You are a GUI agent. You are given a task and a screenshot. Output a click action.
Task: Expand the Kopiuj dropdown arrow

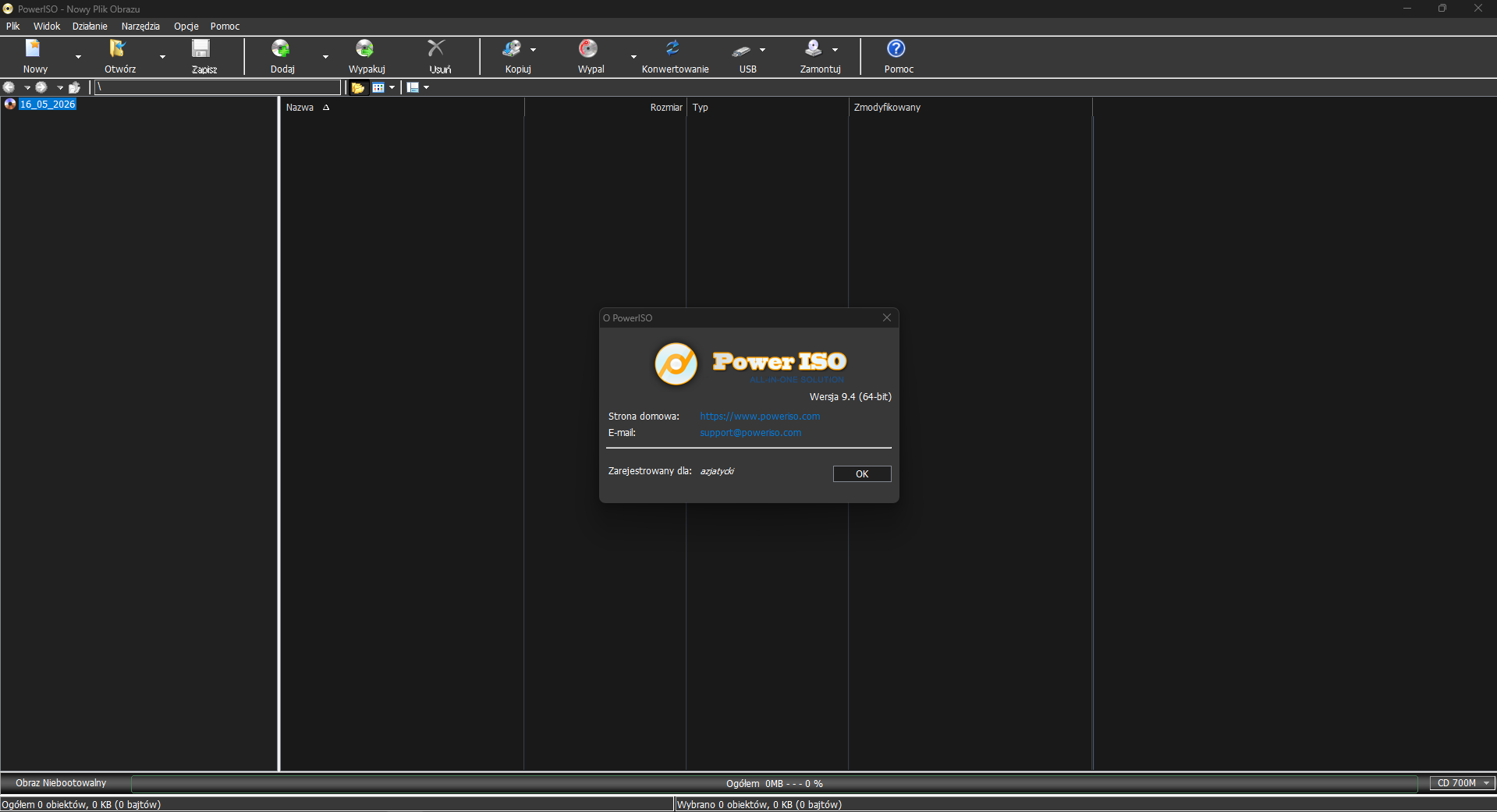(534, 50)
